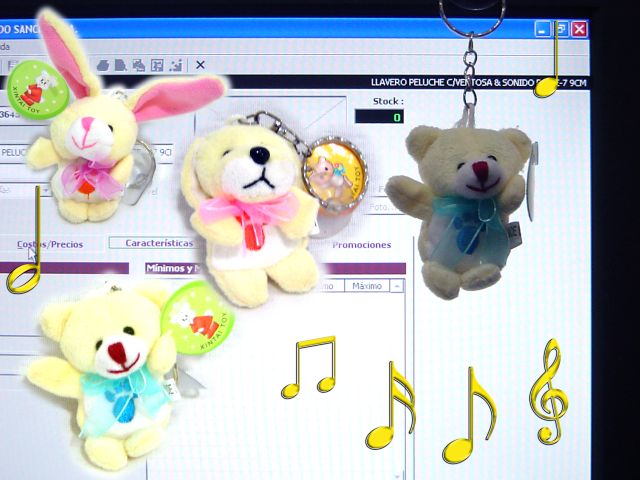Open the Costos/Precios tab
Image resolution: width=640 pixels, height=480 pixels.
(50, 244)
